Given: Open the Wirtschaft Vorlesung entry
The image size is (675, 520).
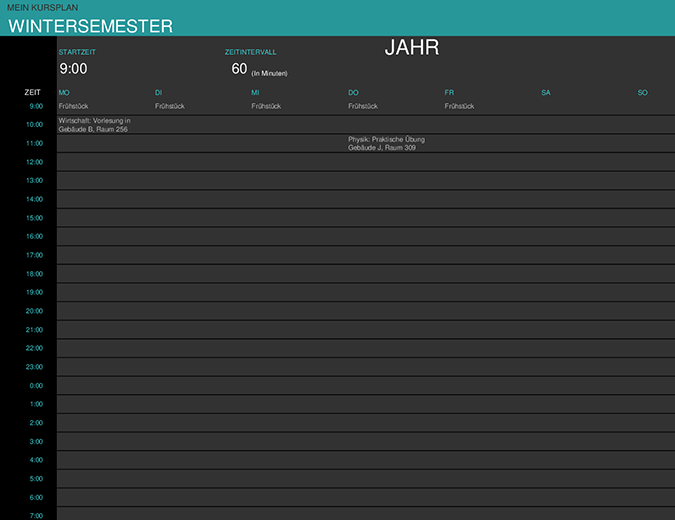Looking at the screenshot, I should click(95, 125).
